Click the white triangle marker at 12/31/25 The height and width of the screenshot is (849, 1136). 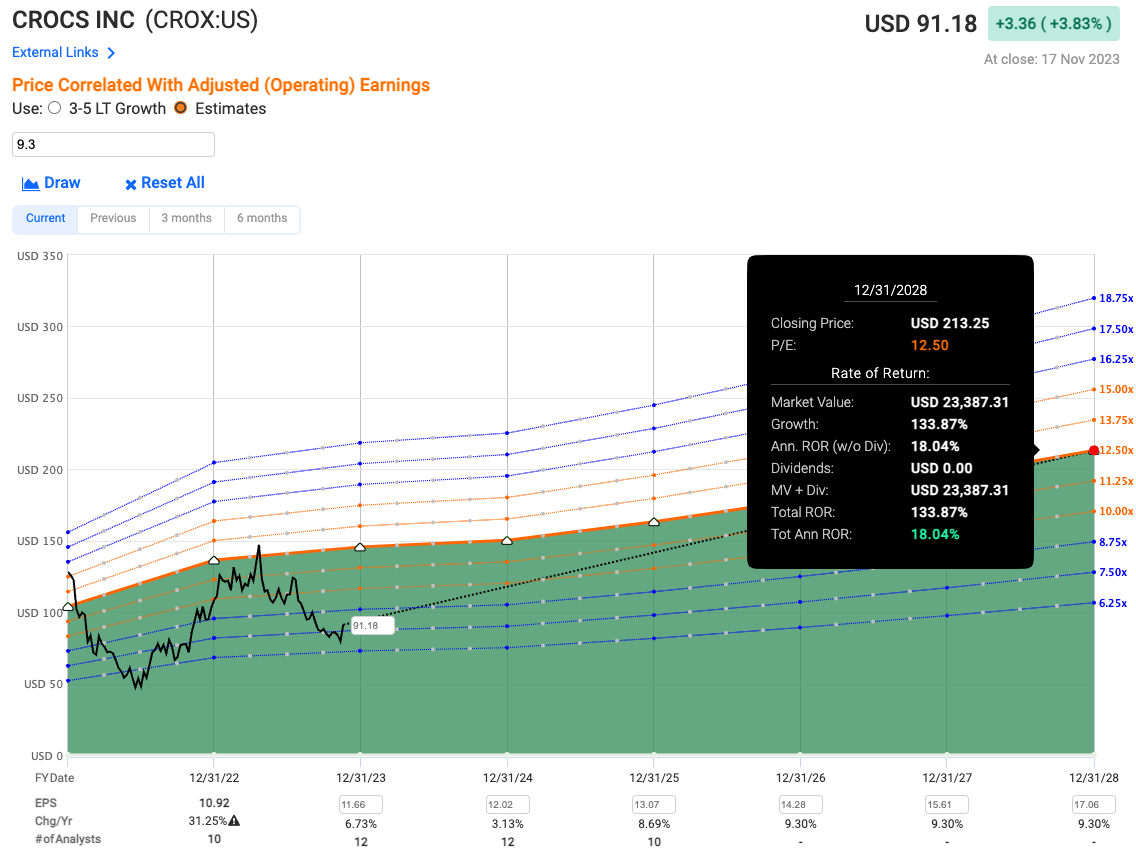pyautogui.click(x=653, y=522)
